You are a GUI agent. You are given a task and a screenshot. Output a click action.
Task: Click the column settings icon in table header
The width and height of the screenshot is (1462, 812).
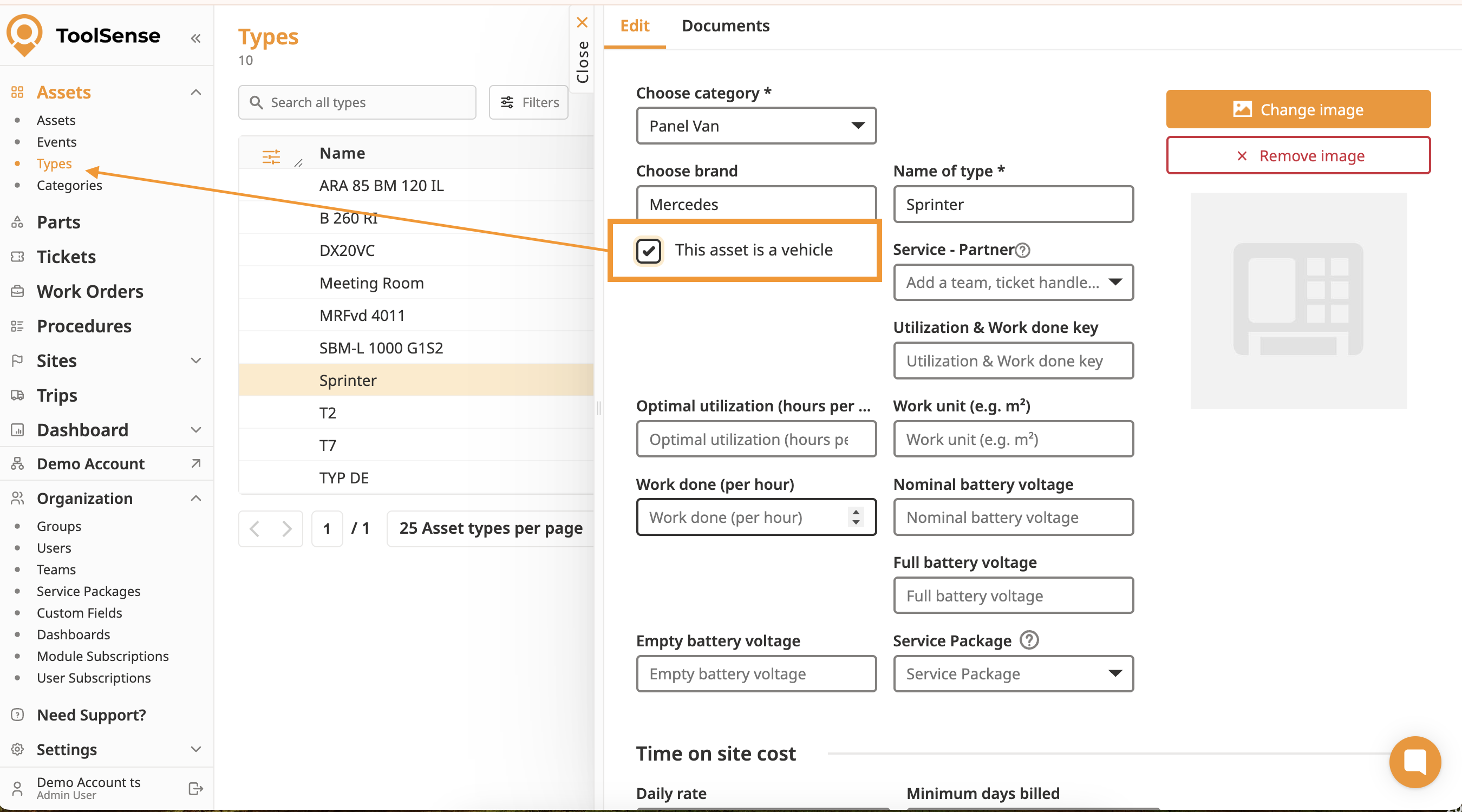point(271,156)
